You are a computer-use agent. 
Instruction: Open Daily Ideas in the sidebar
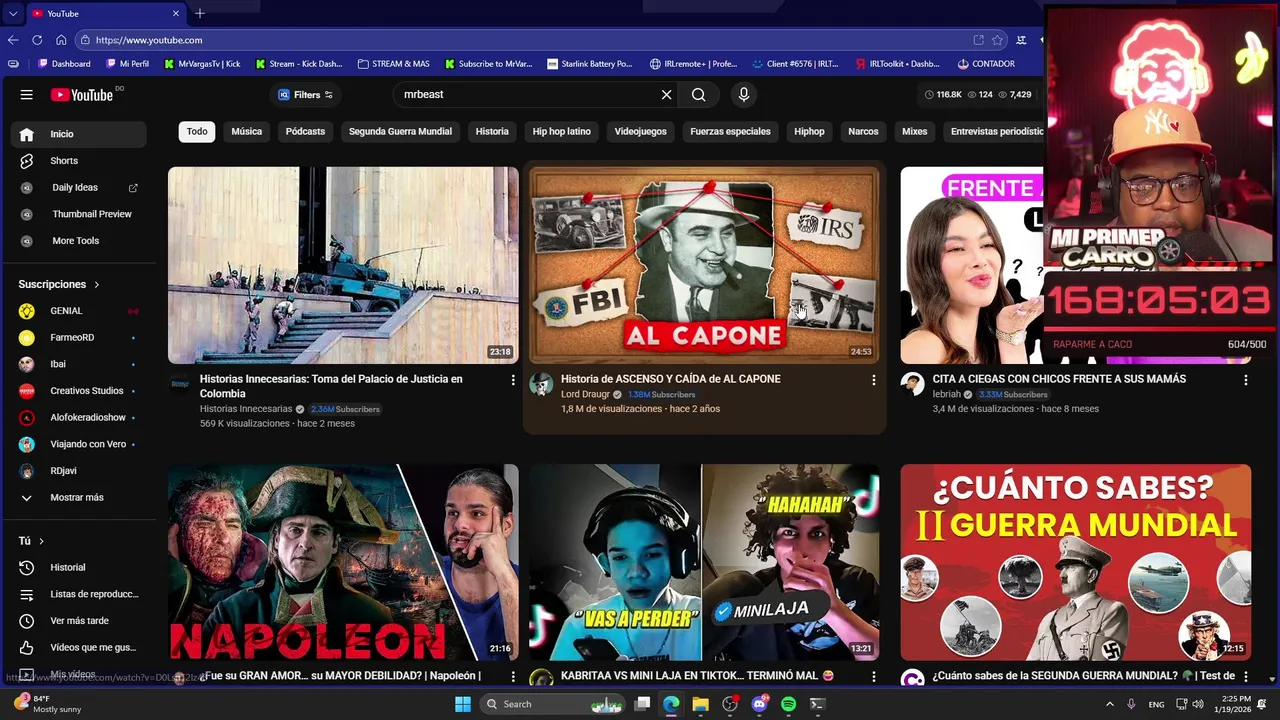pos(78,187)
